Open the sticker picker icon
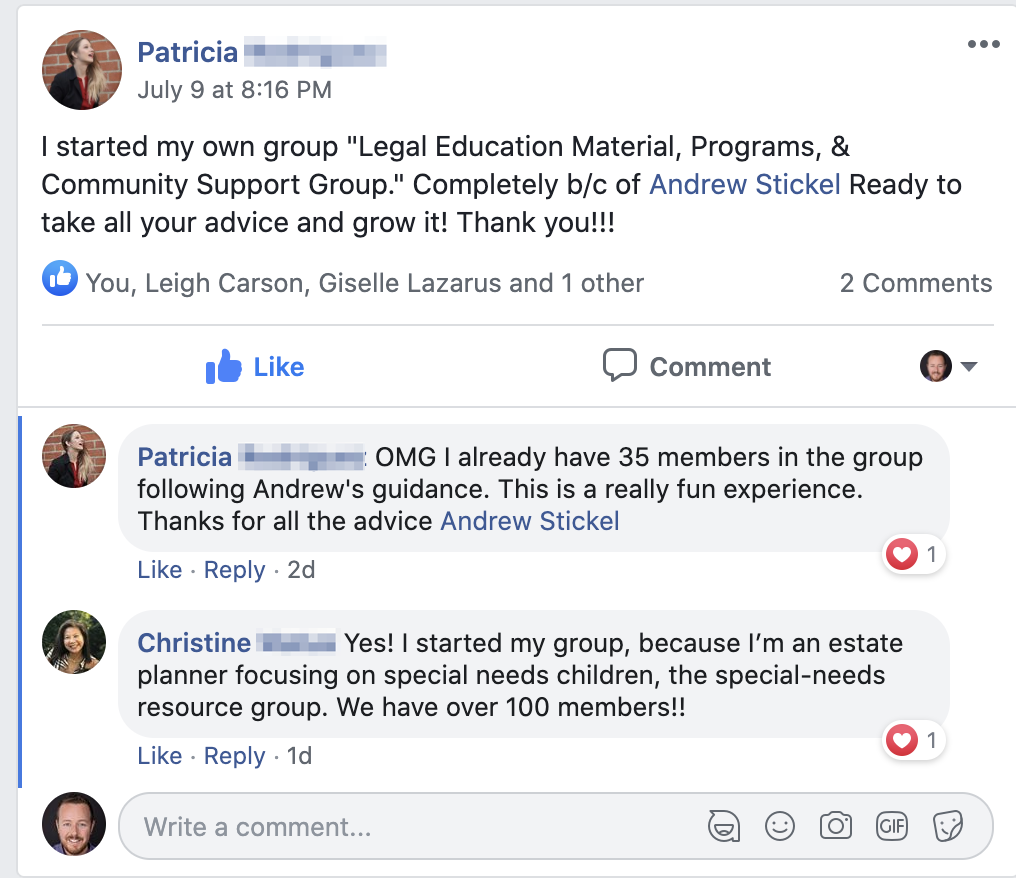The width and height of the screenshot is (1016, 878). pyautogui.click(x=946, y=825)
